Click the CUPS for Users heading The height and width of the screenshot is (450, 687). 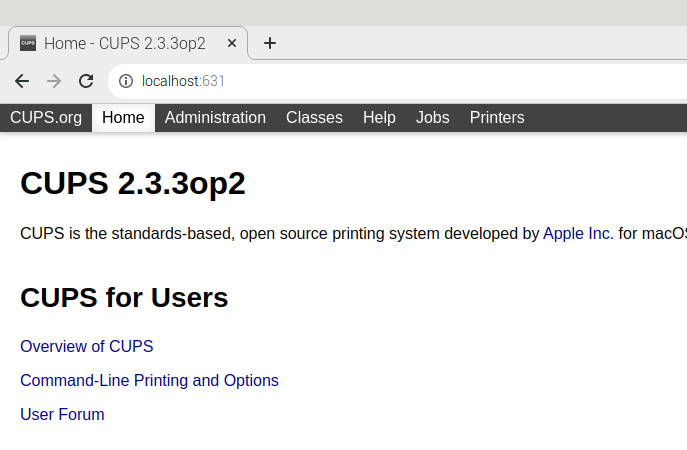tap(124, 298)
